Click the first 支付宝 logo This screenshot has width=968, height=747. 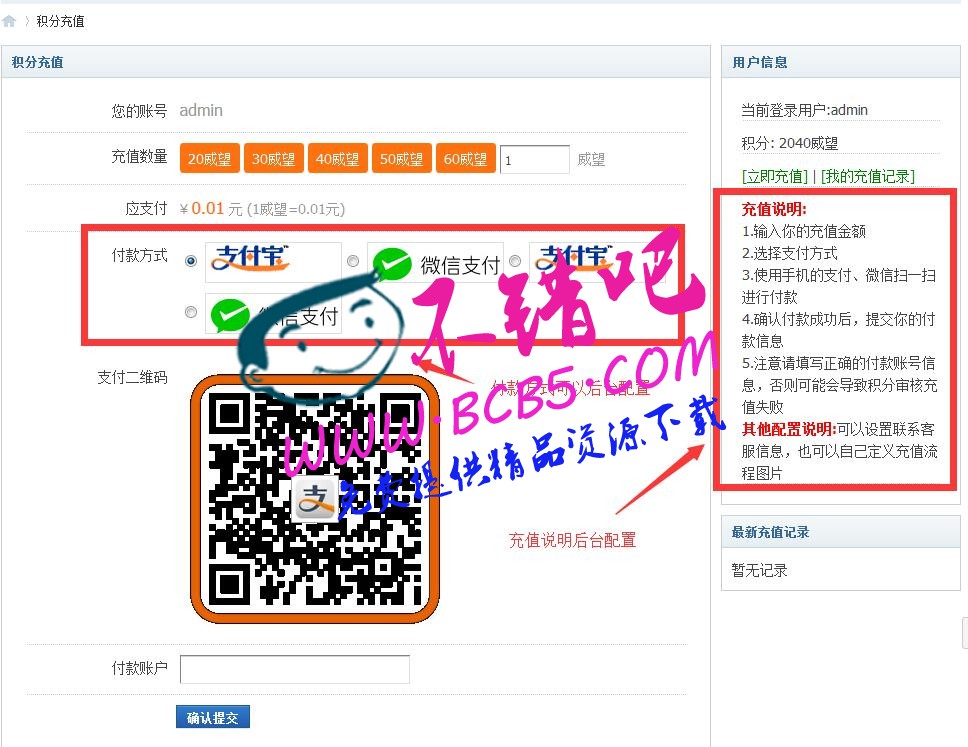(273, 262)
